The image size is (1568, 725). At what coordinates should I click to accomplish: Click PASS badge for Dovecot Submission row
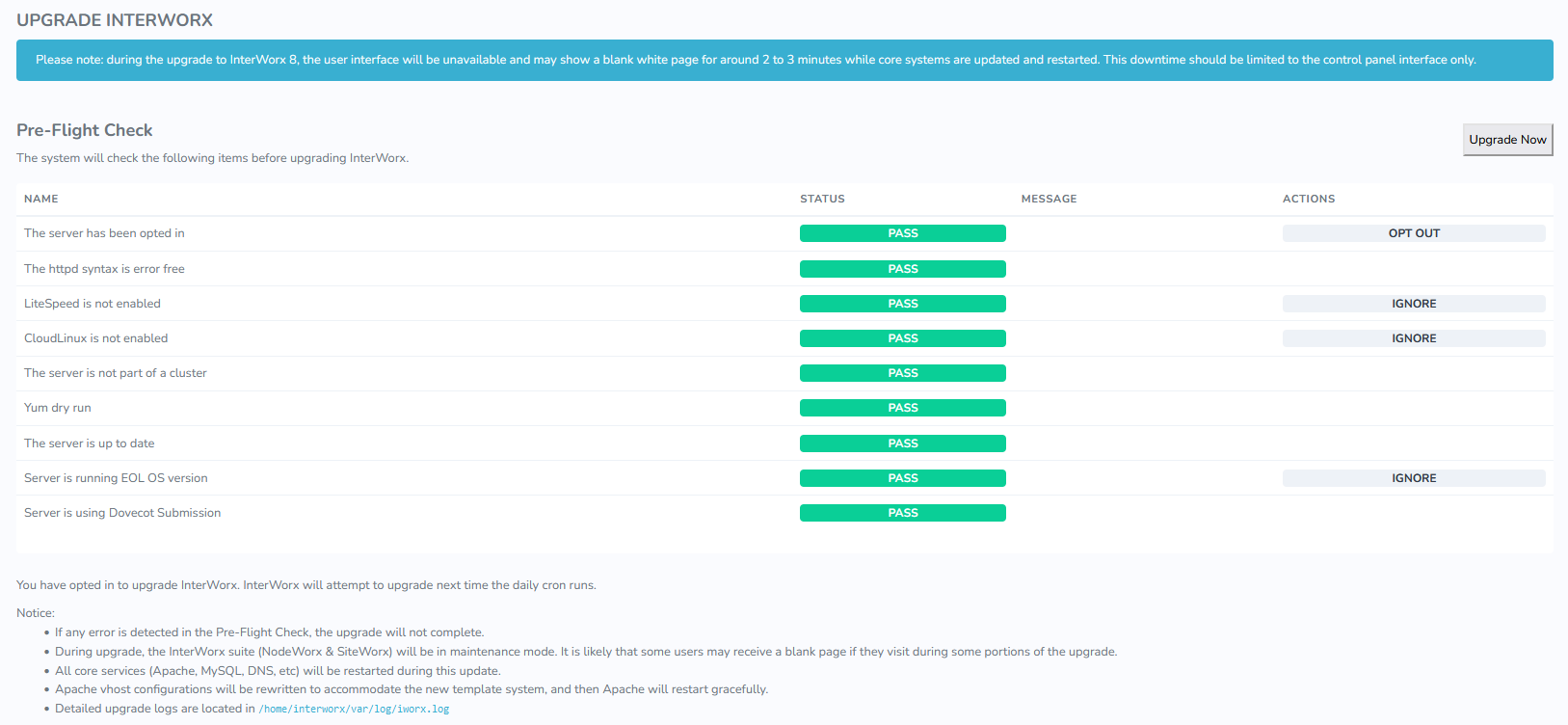point(902,513)
